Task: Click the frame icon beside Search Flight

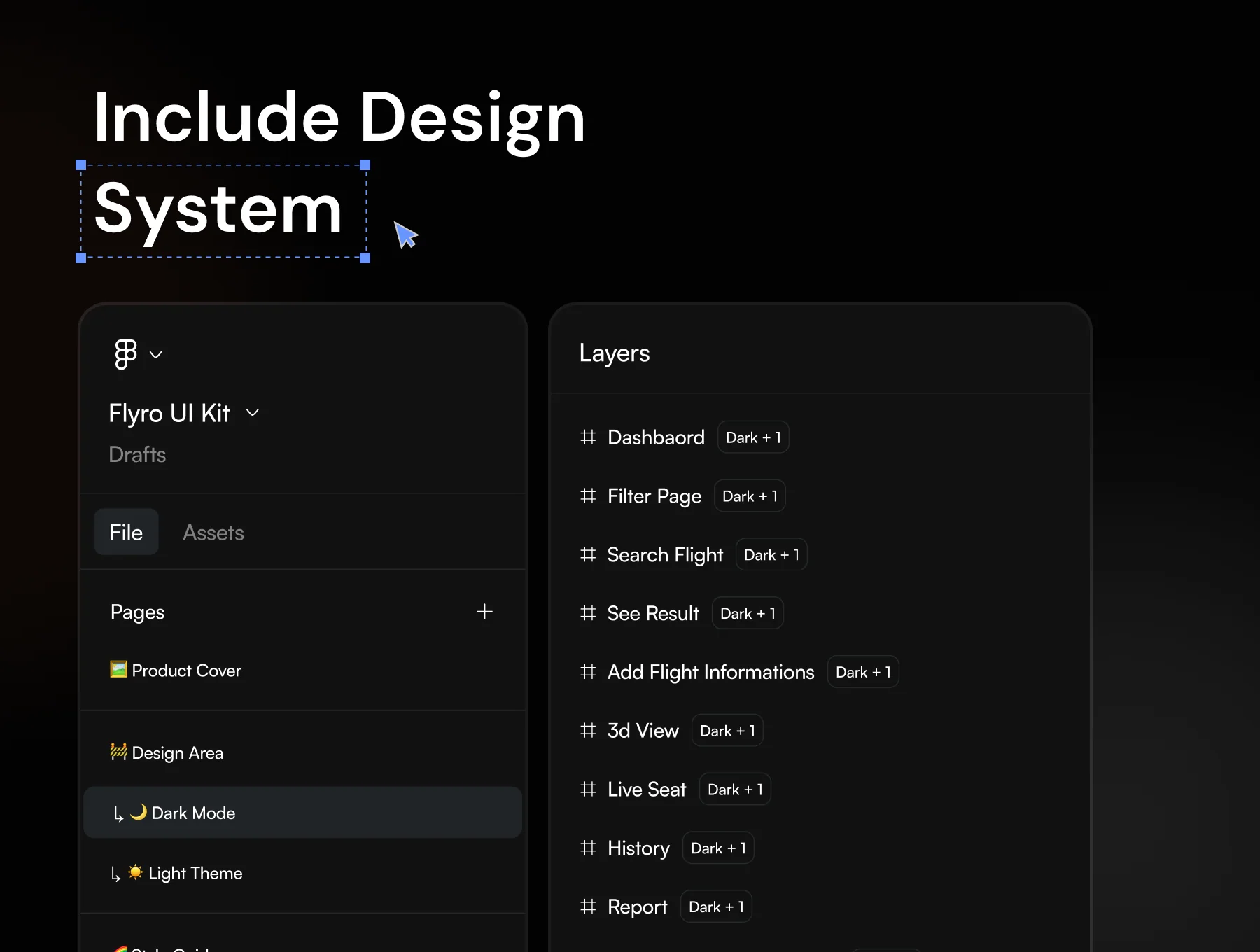Action: click(x=588, y=555)
